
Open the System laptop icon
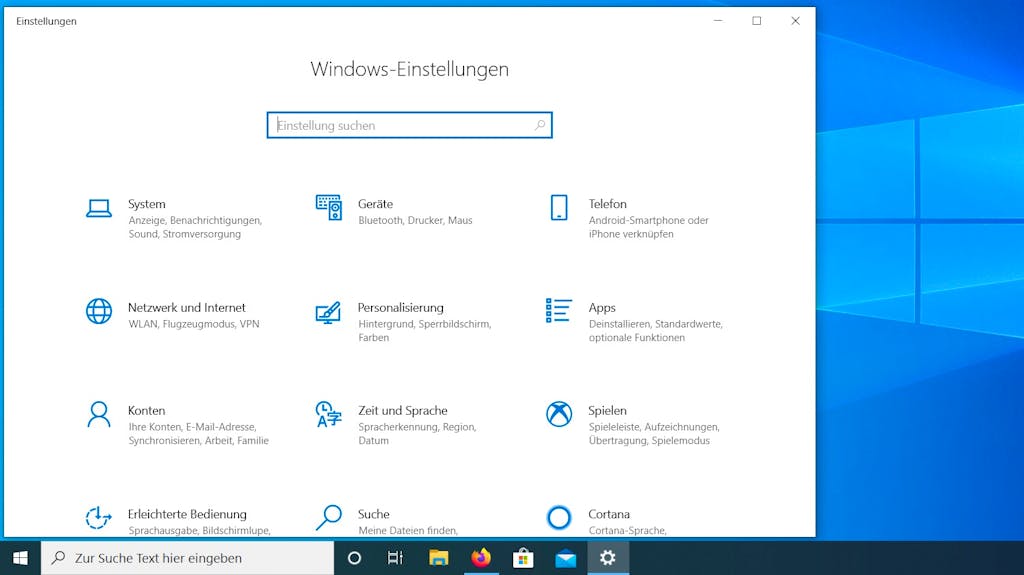point(99,208)
